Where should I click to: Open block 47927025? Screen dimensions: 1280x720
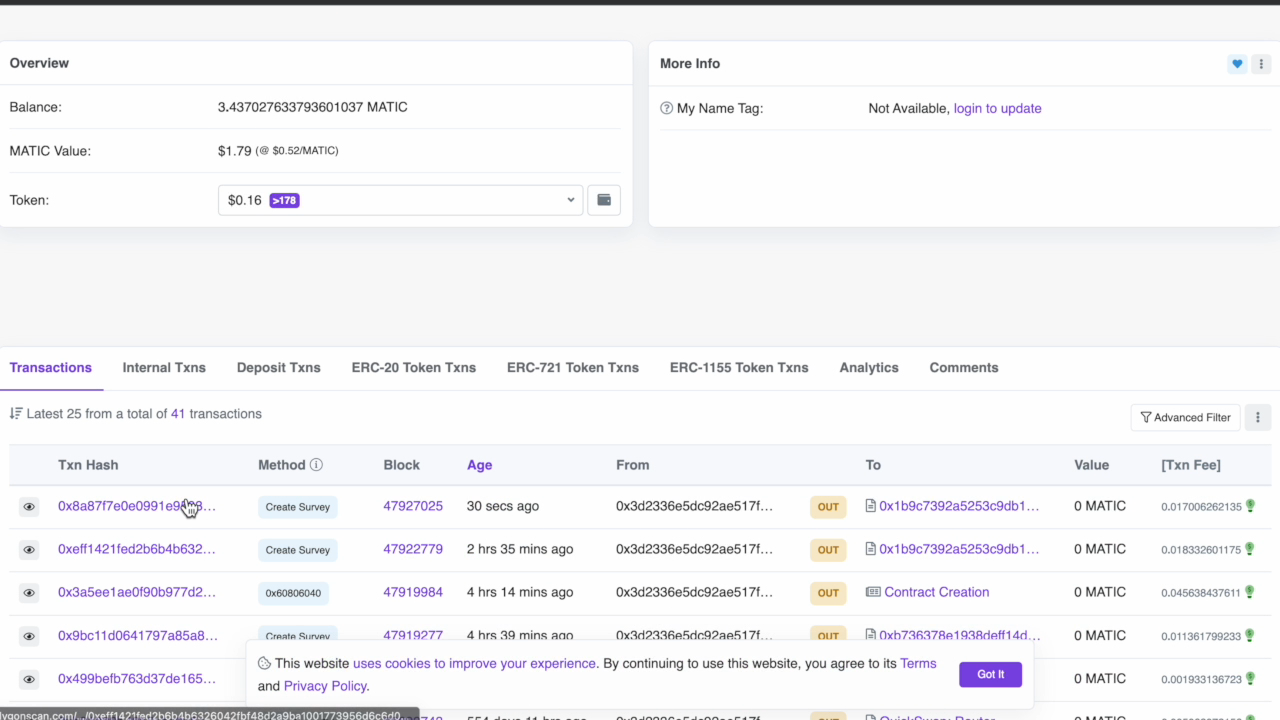[x=413, y=506]
